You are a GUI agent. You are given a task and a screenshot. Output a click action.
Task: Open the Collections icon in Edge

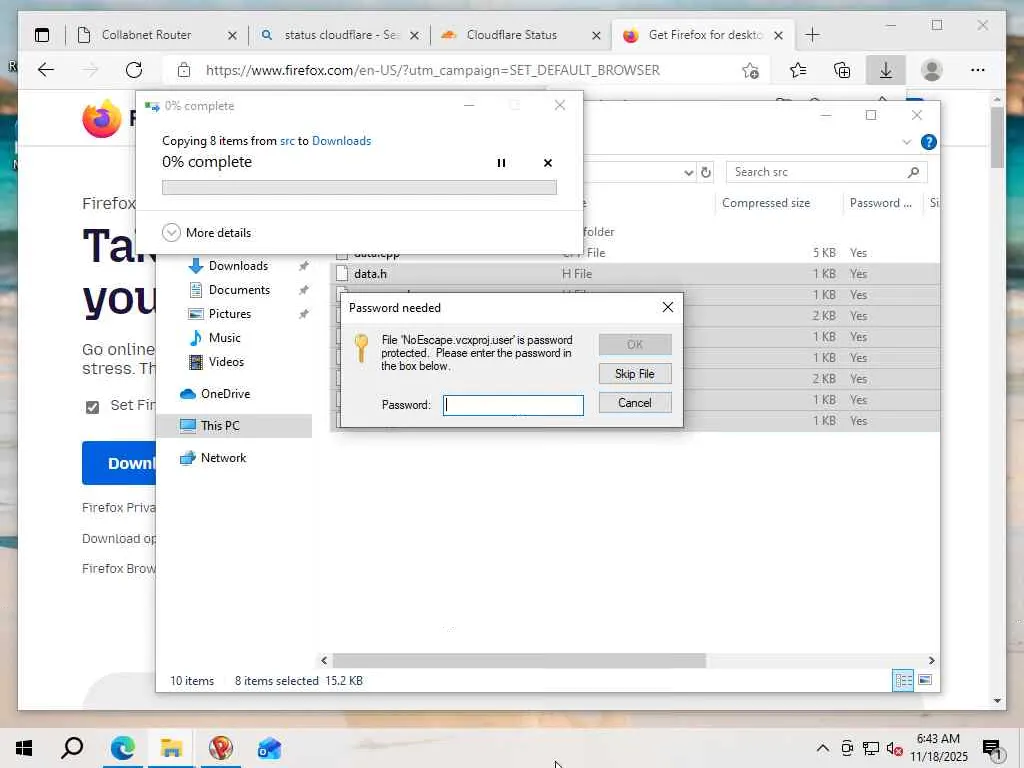[842, 70]
